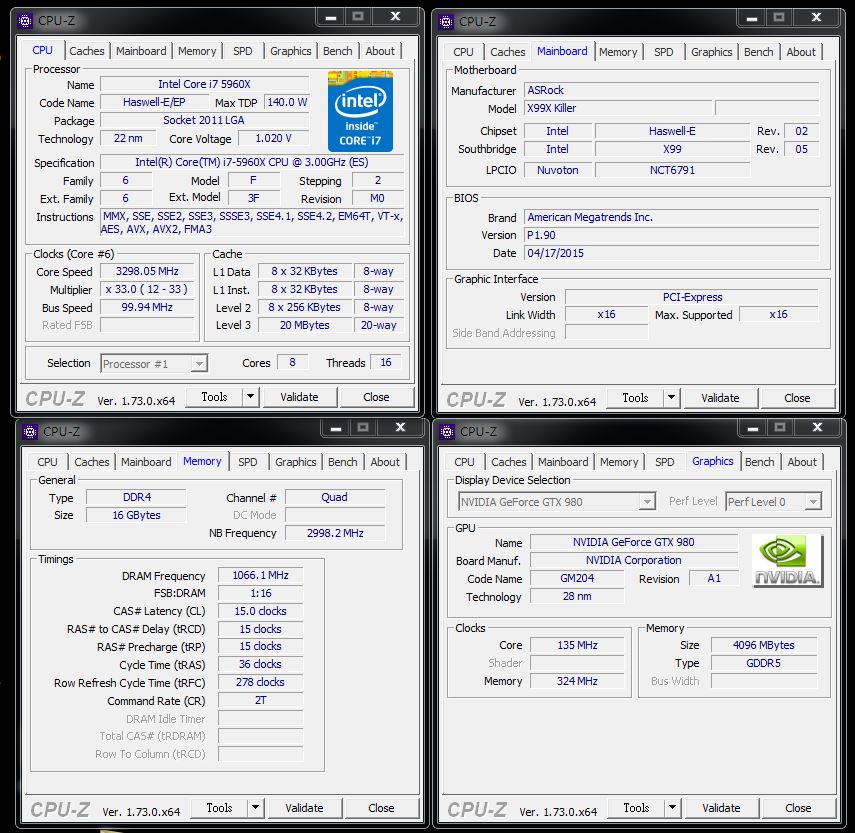
Task: Open Tools dropdown arrow in Memory window
Action: click(x=255, y=808)
